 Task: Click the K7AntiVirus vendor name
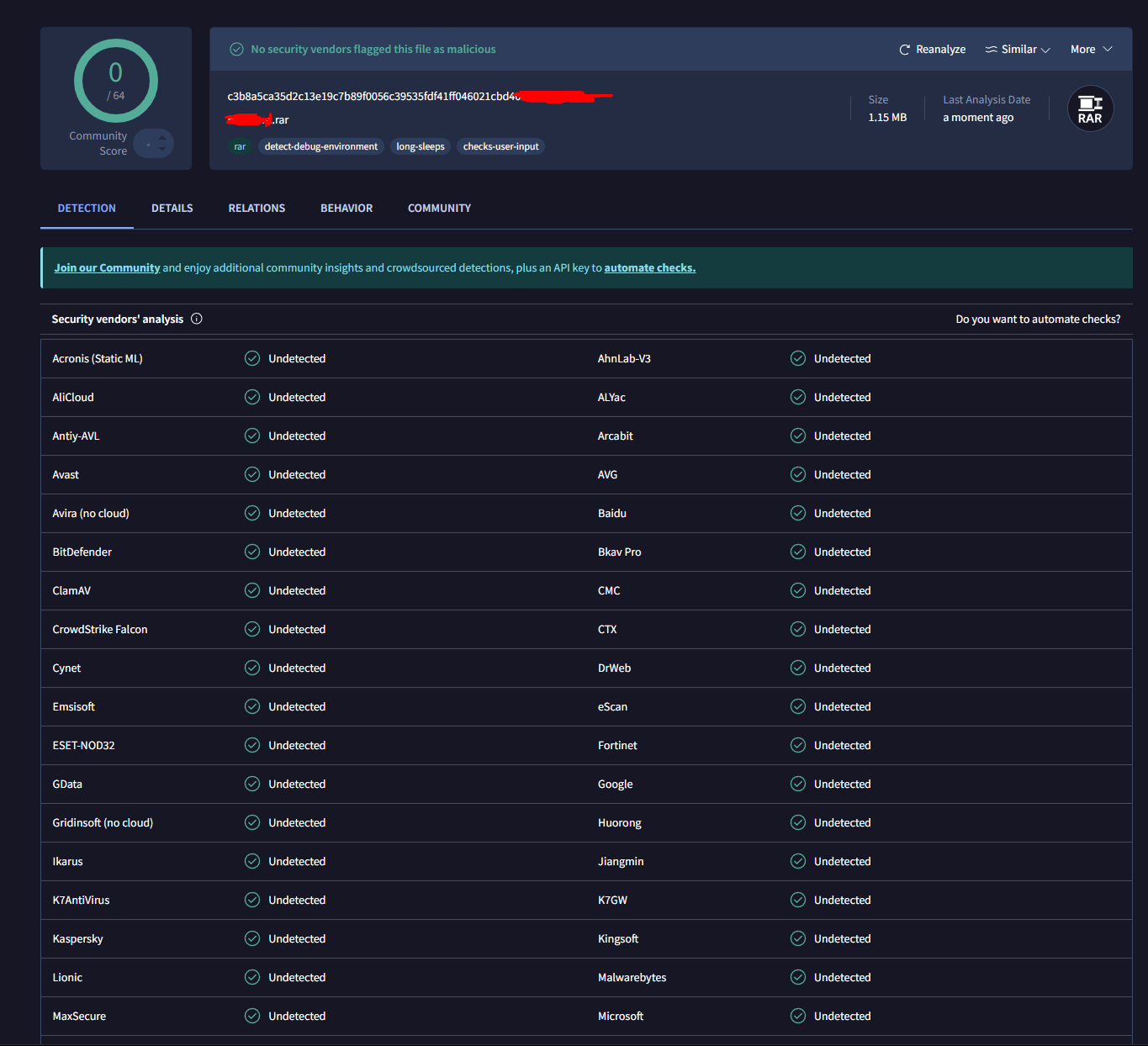click(x=81, y=900)
